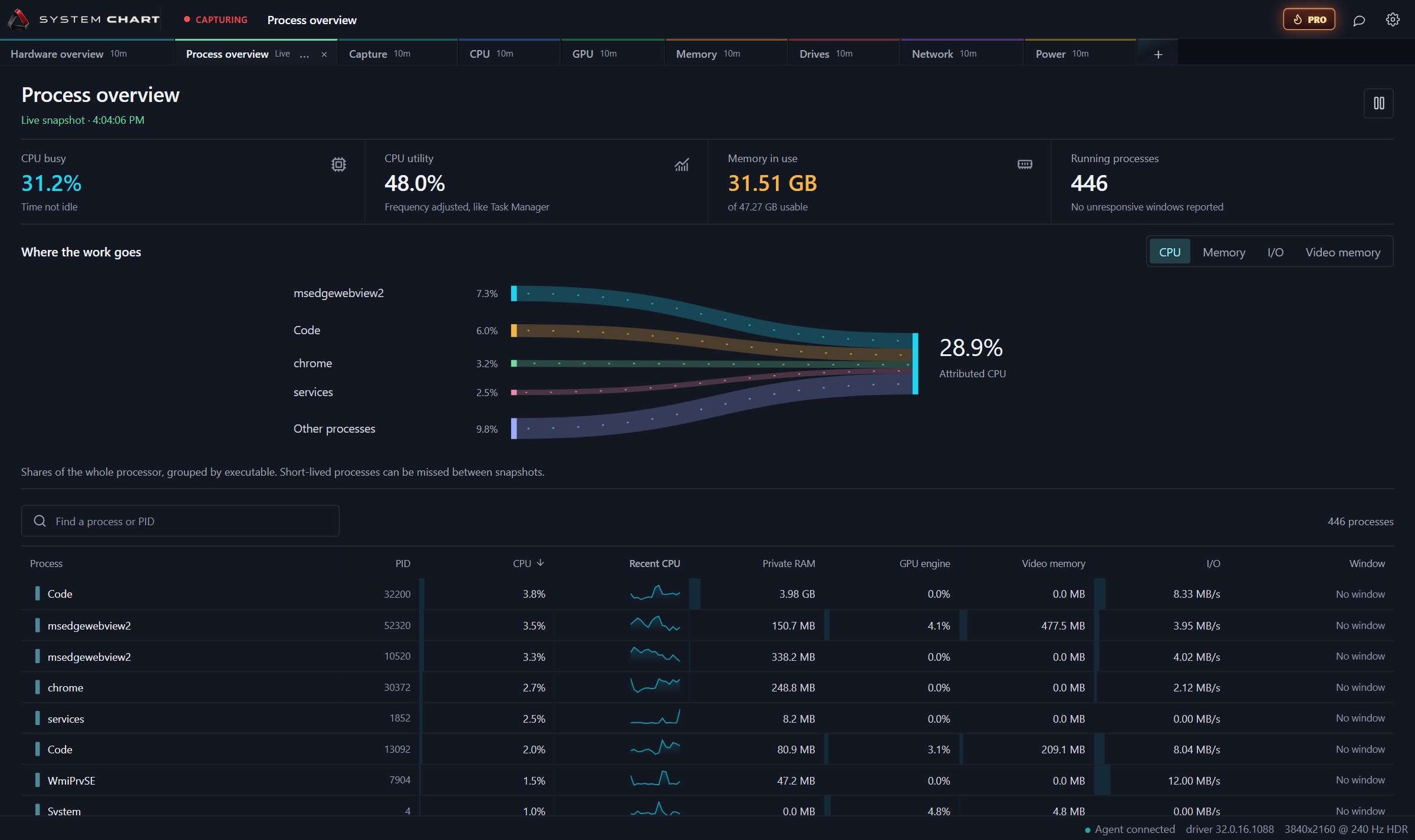Switch to the Power tab

pyautogui.click(x=1080, y=54)
